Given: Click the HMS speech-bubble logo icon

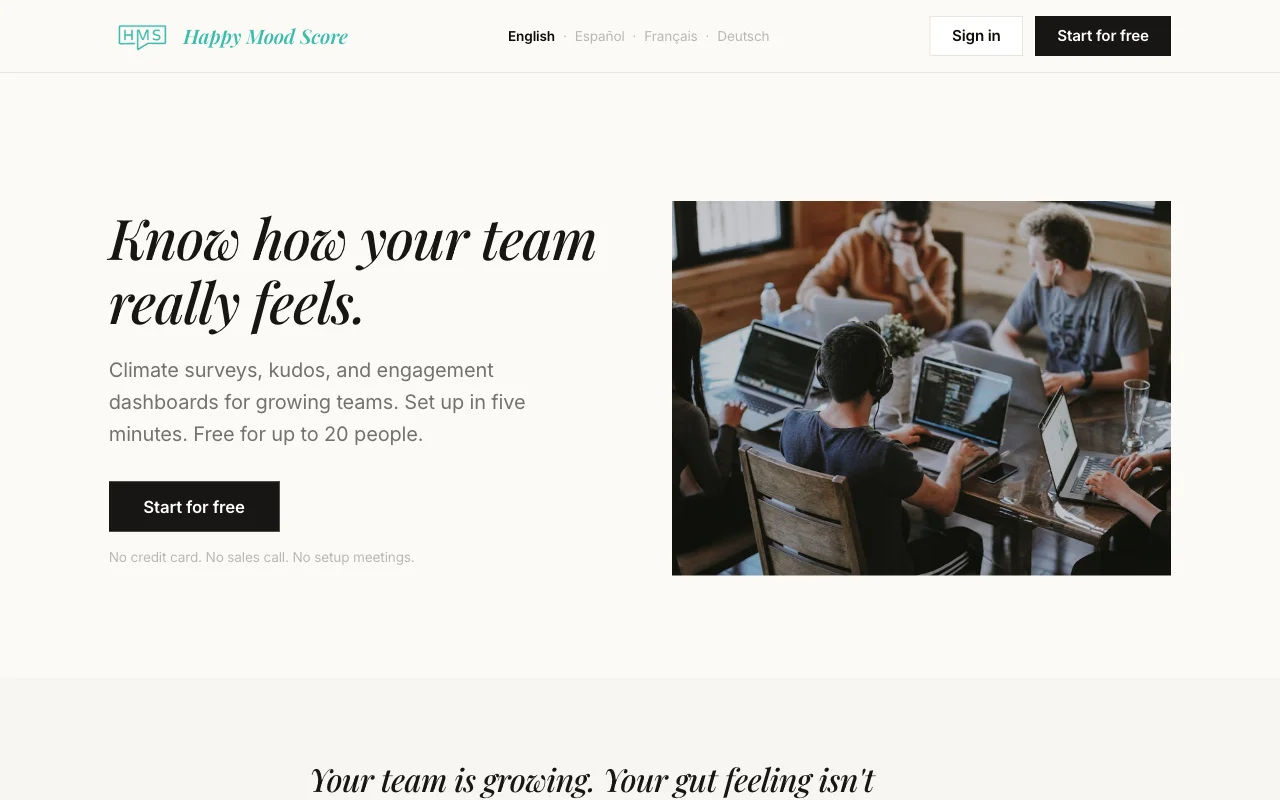Looking at the screenshot, I should [142, 37].
